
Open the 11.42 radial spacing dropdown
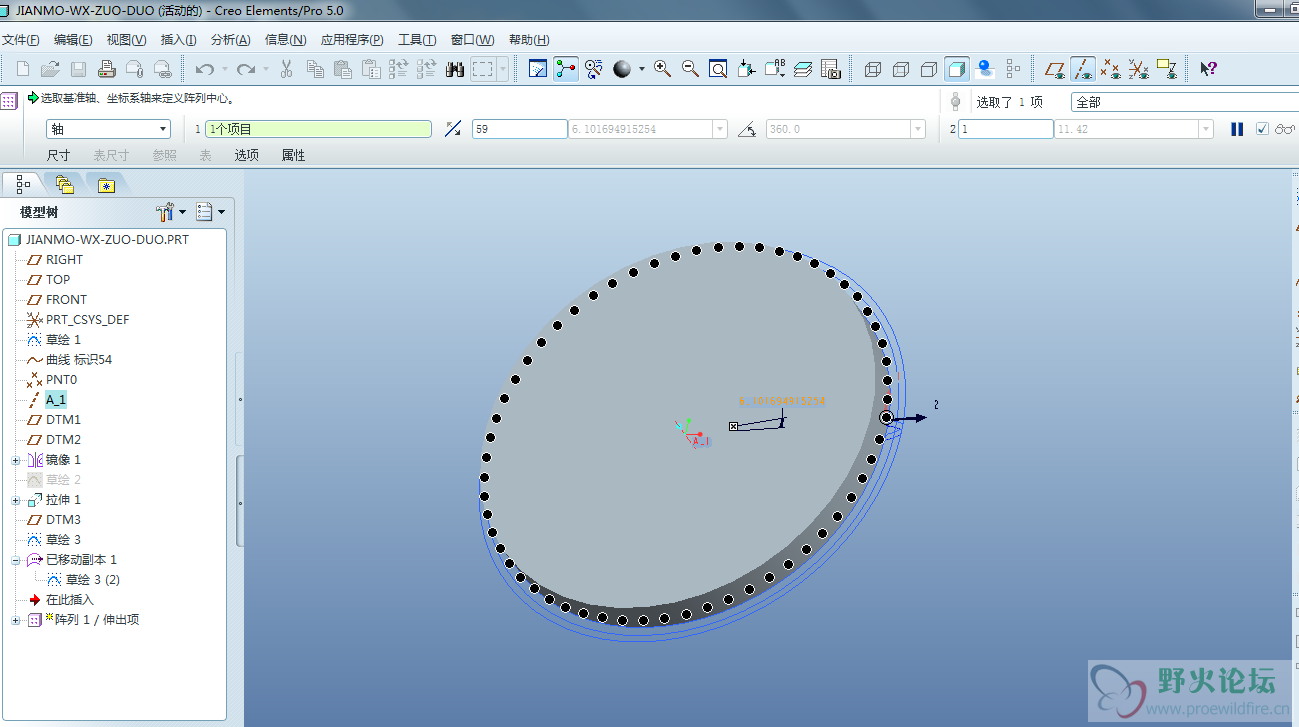coord(1206,129)
